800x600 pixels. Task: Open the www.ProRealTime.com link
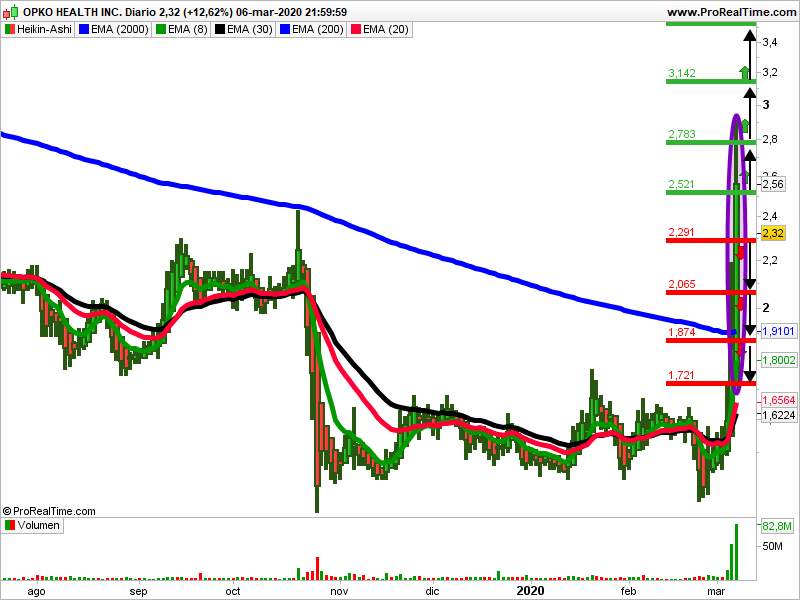(731, 12)
